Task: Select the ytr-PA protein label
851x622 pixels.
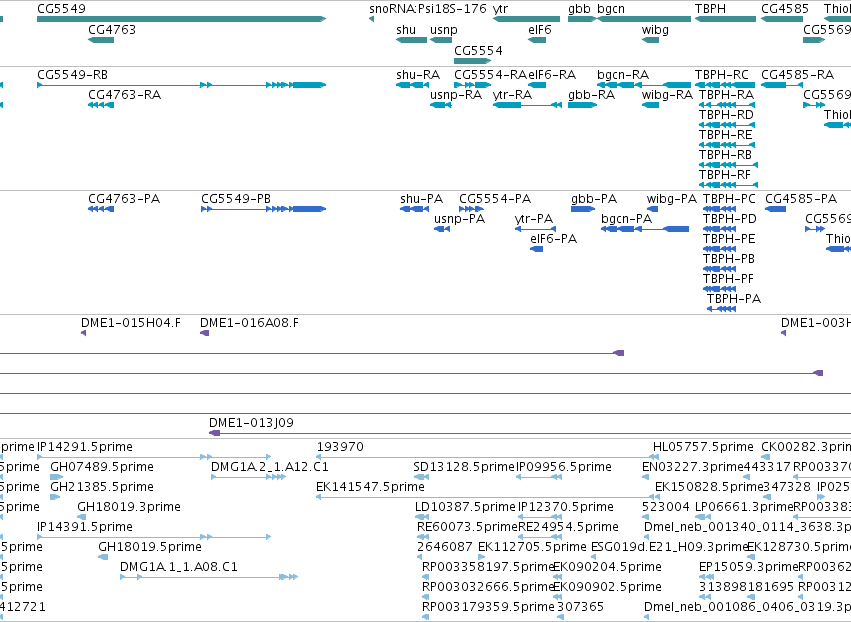Action: tap(534, 219)
